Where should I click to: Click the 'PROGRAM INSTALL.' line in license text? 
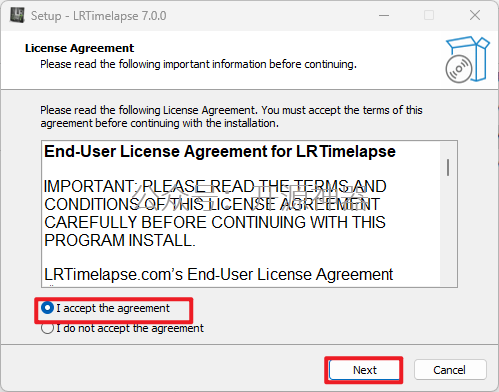(120, 240)
